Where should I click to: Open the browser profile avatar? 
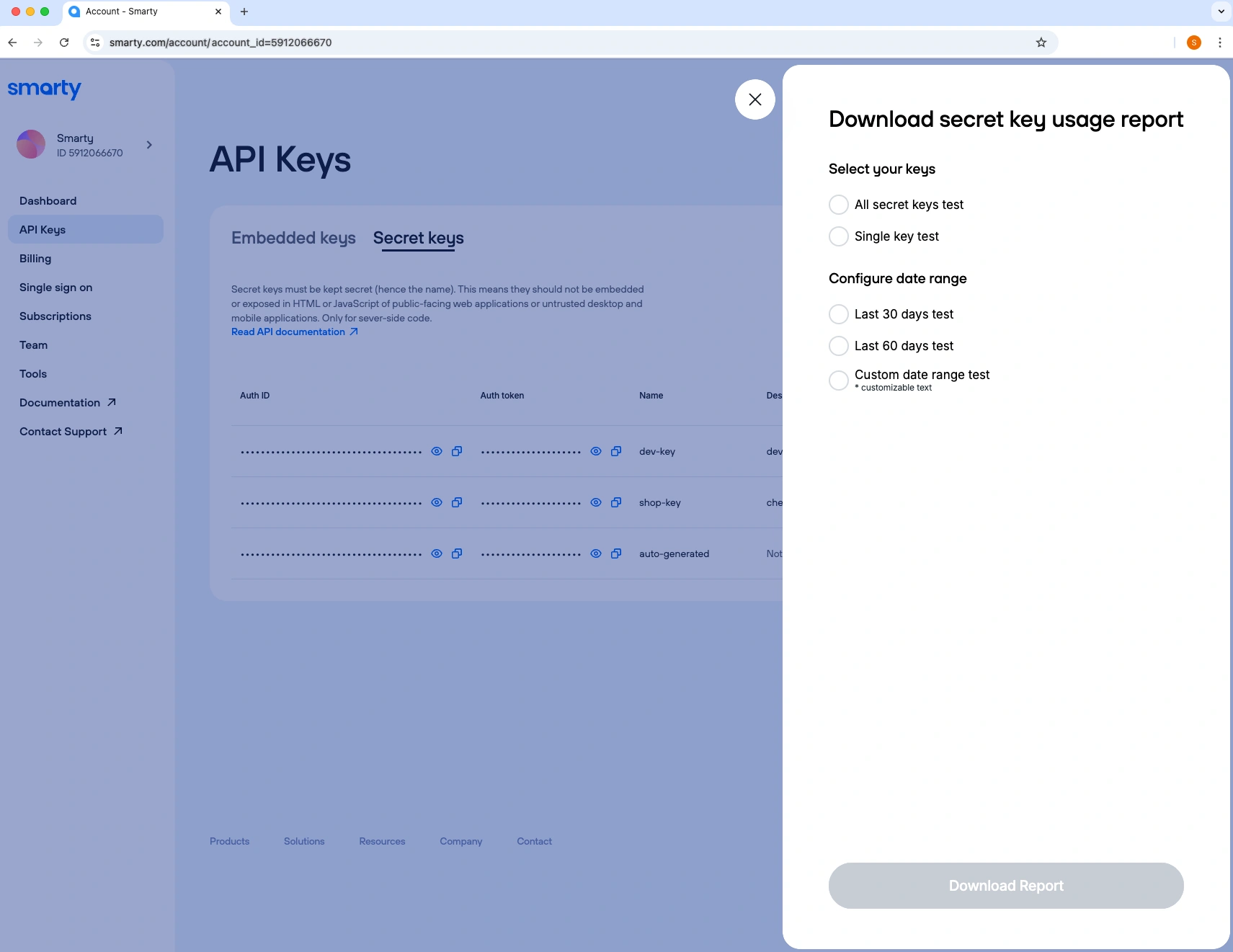[1194, 43]
